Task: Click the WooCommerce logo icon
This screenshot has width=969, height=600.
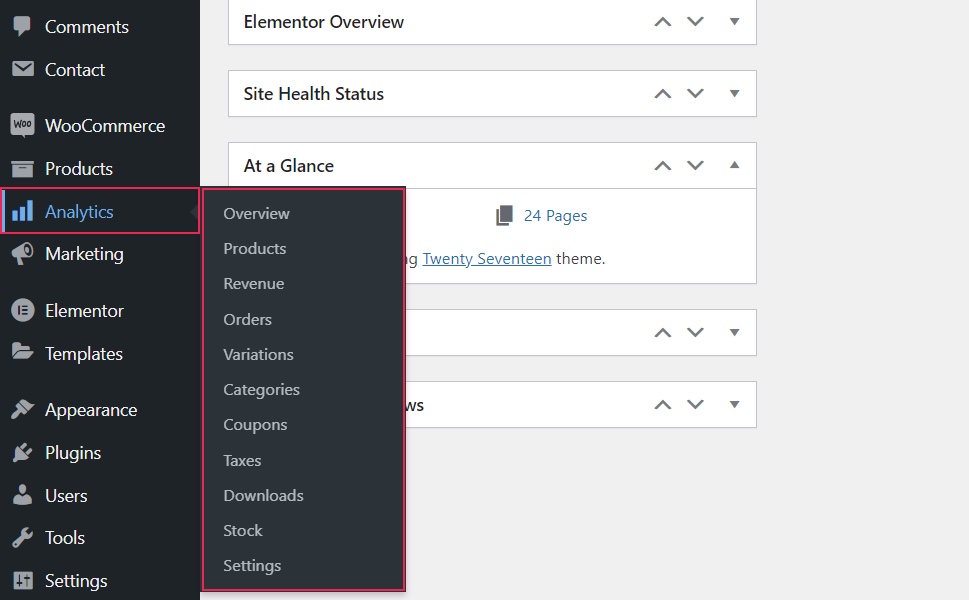Action: [22, 126]
